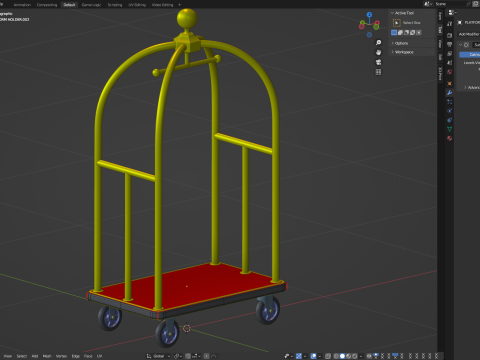The width and height of the screenshot is (480, 360).
Task: Toggle X-ray view in header
Action: pyautogui.click(x=328, y=356)
